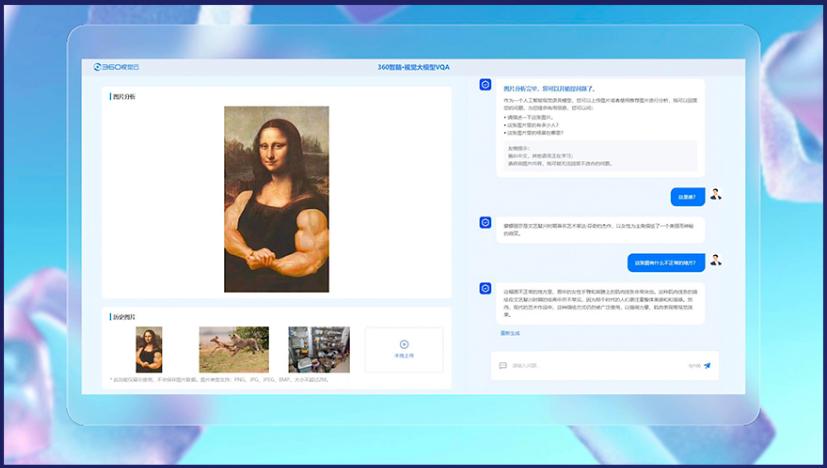
Task: Click the plus icon for local upload
Action: (404, 344)
